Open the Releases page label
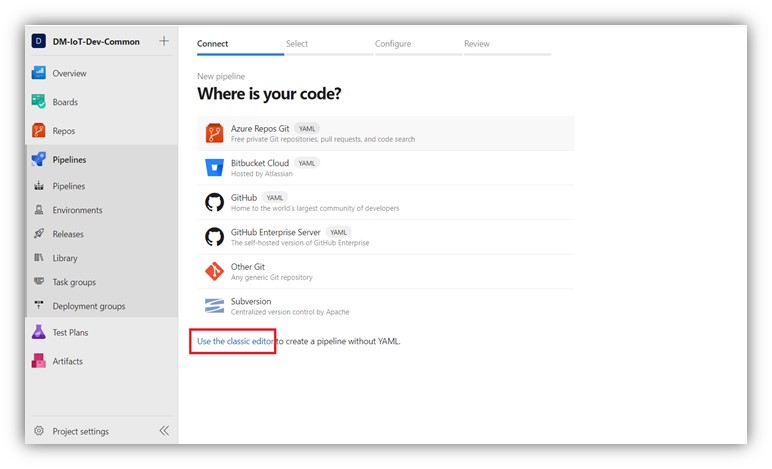 tap(68, 234)
